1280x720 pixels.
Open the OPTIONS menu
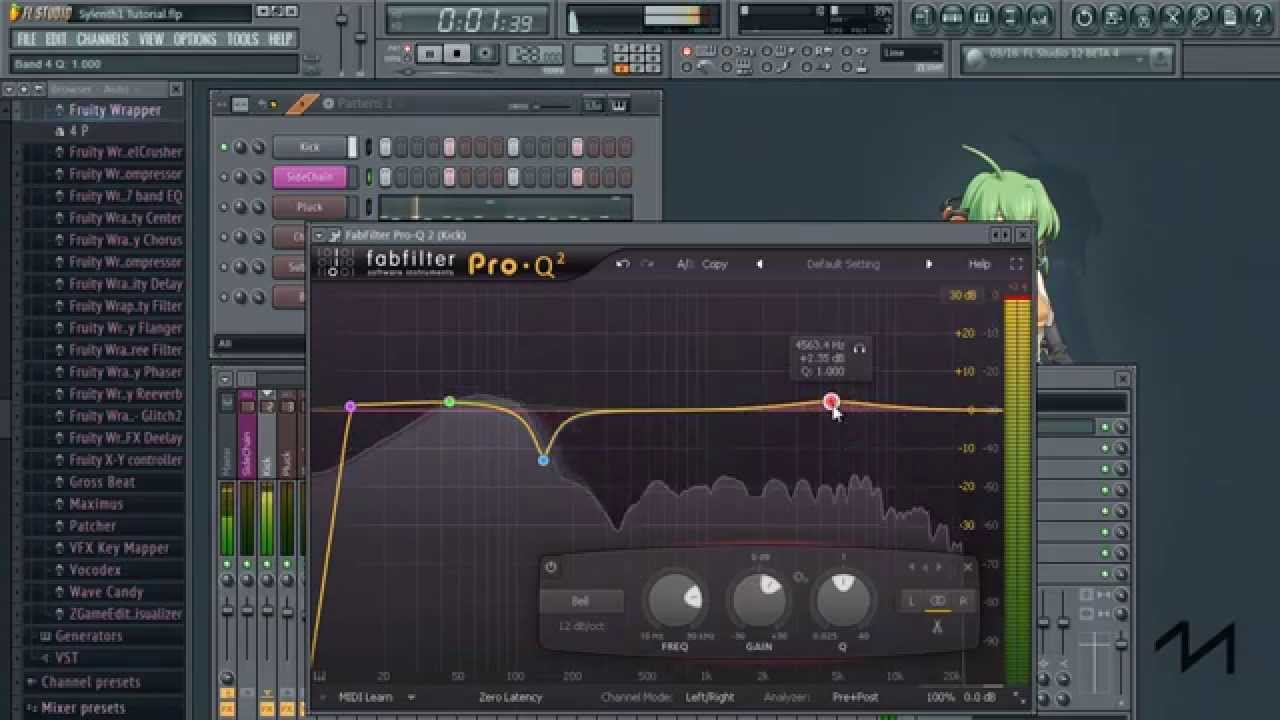click(195, 39)
